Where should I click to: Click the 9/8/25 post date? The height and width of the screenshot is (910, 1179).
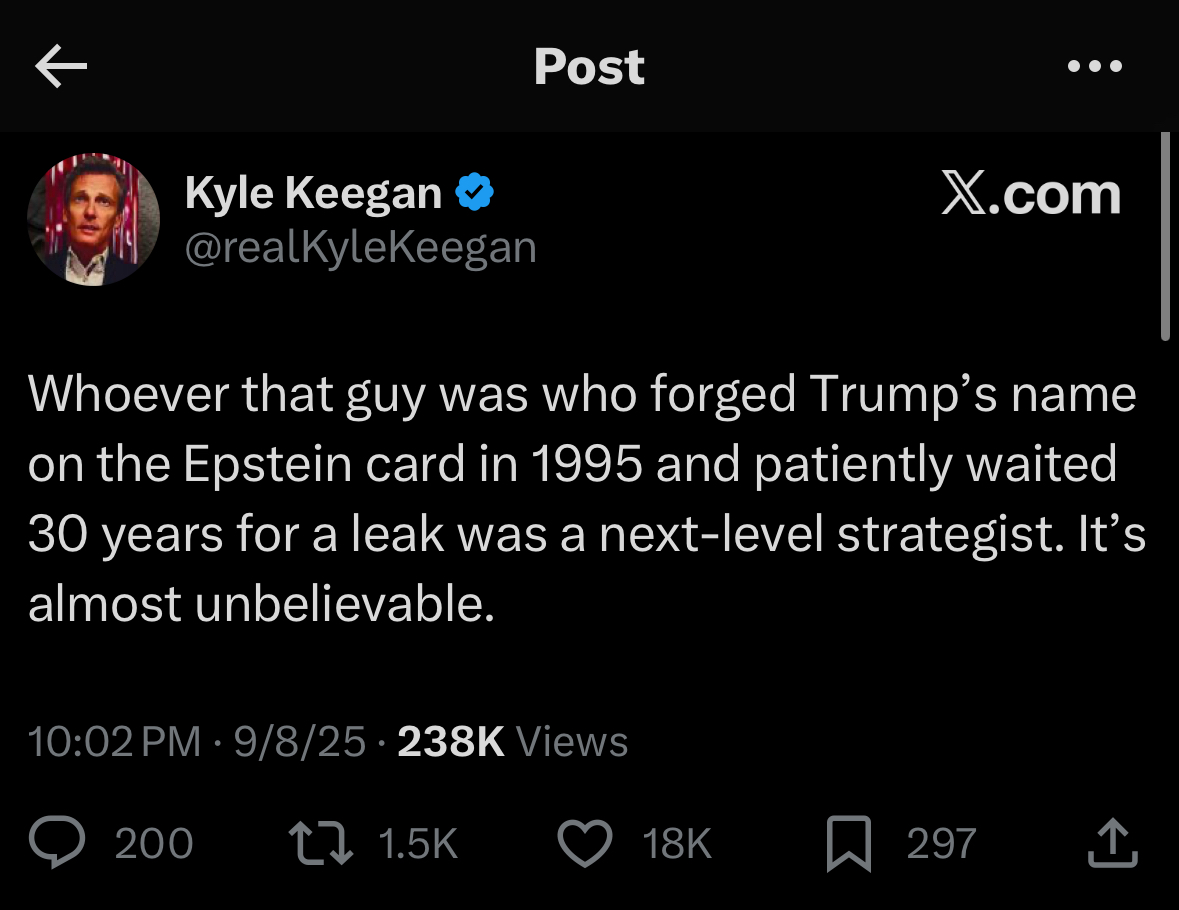point(298,742)
